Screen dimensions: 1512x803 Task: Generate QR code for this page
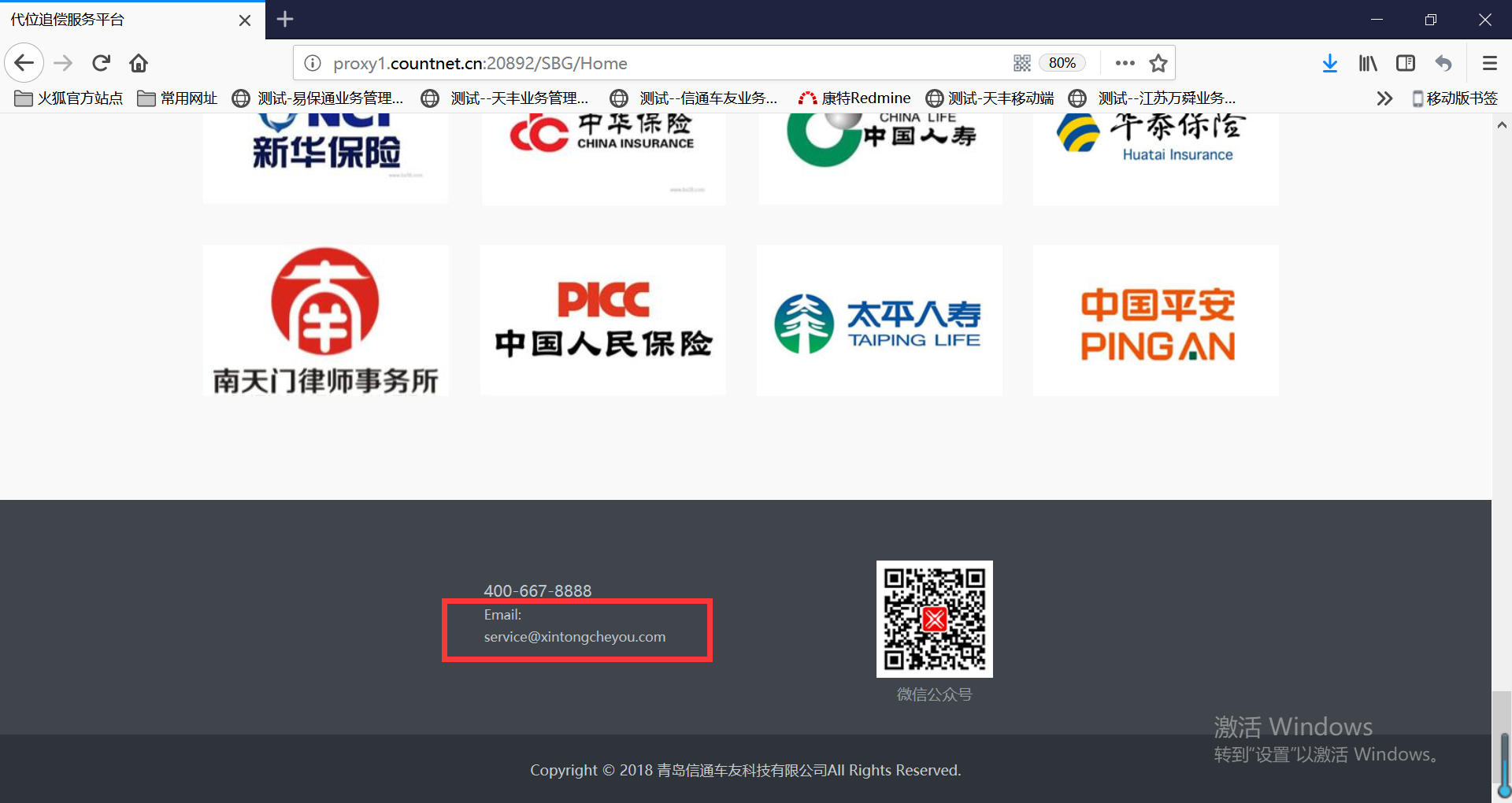pos(1022,63)
